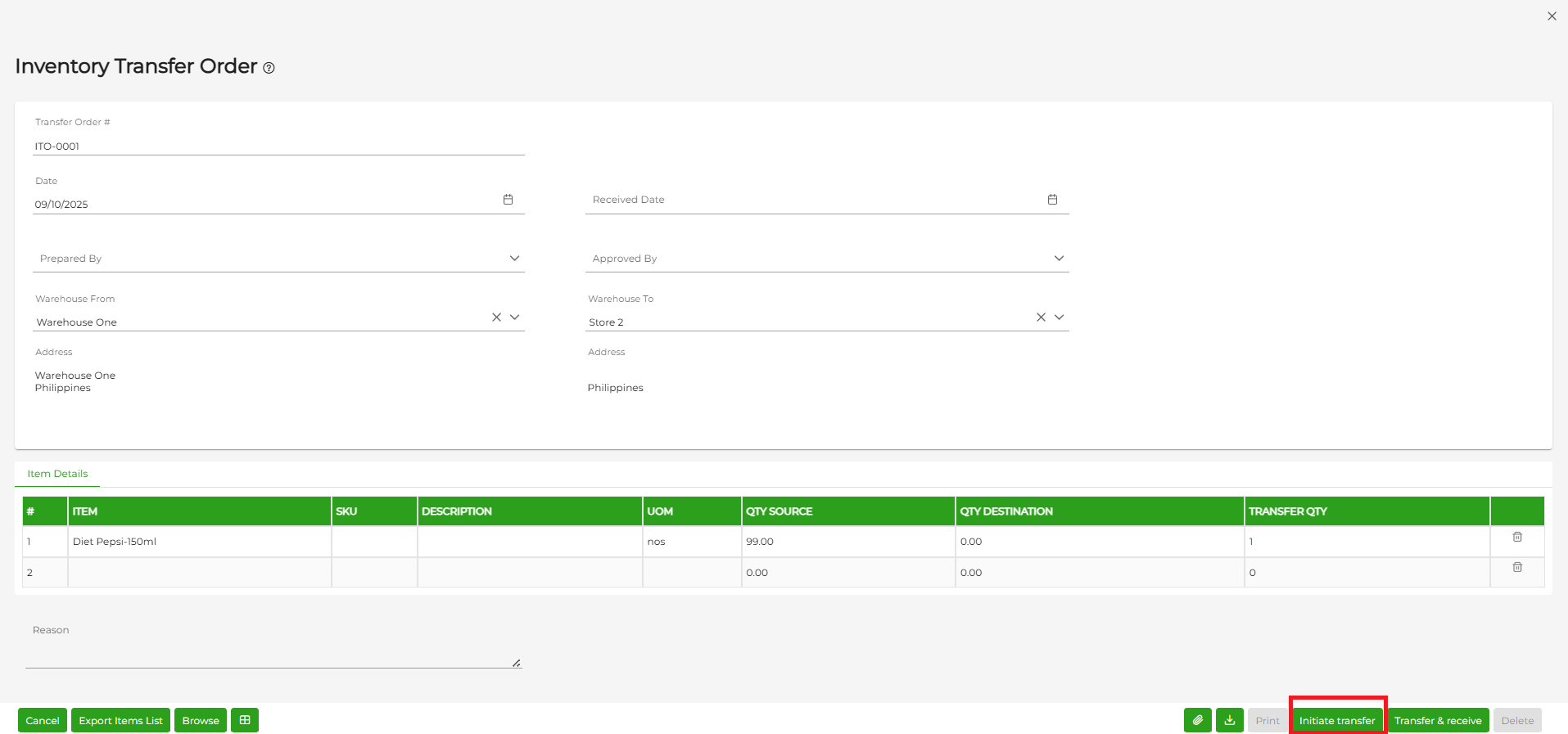
Task: Expand the Prepared By dropdown
Action: coord(514,259)
